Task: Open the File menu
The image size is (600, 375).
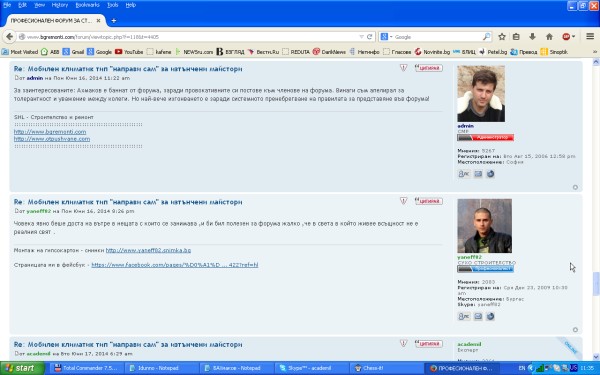Action: pos(7,5)
